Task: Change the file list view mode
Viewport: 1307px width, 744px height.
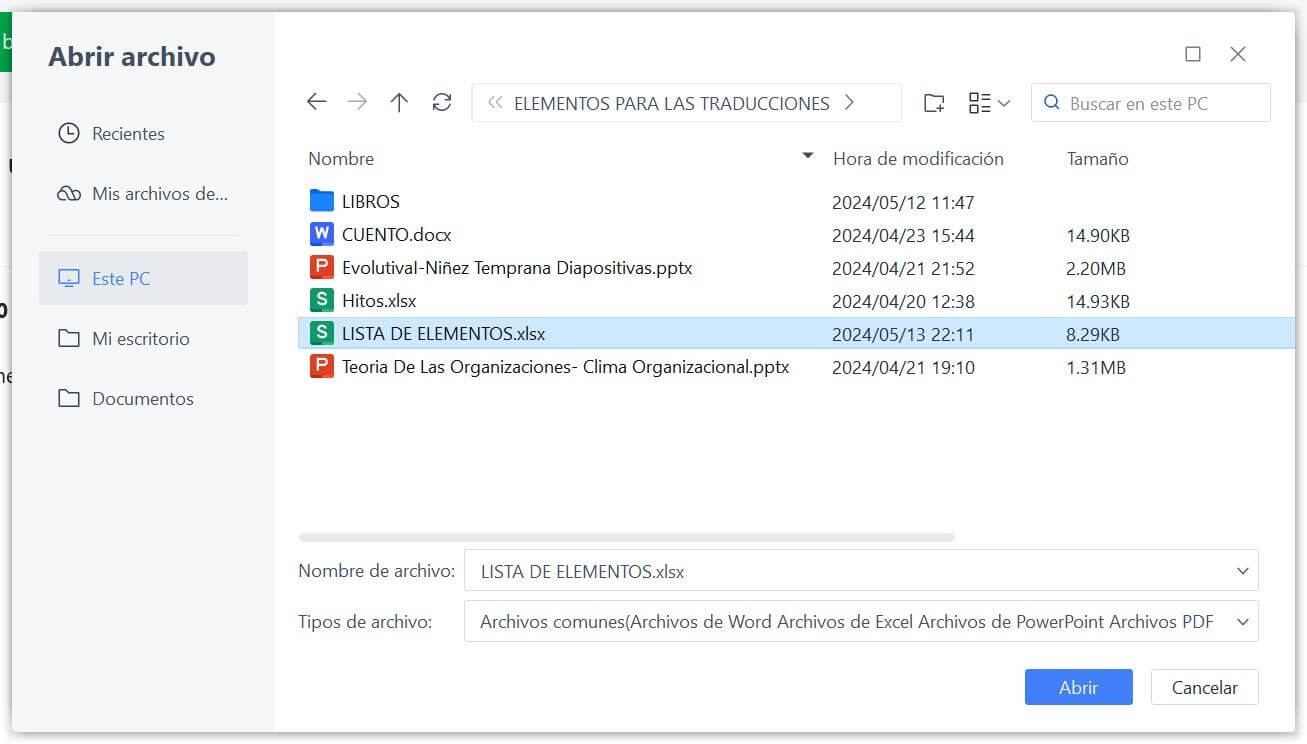Action: (988, 102)
